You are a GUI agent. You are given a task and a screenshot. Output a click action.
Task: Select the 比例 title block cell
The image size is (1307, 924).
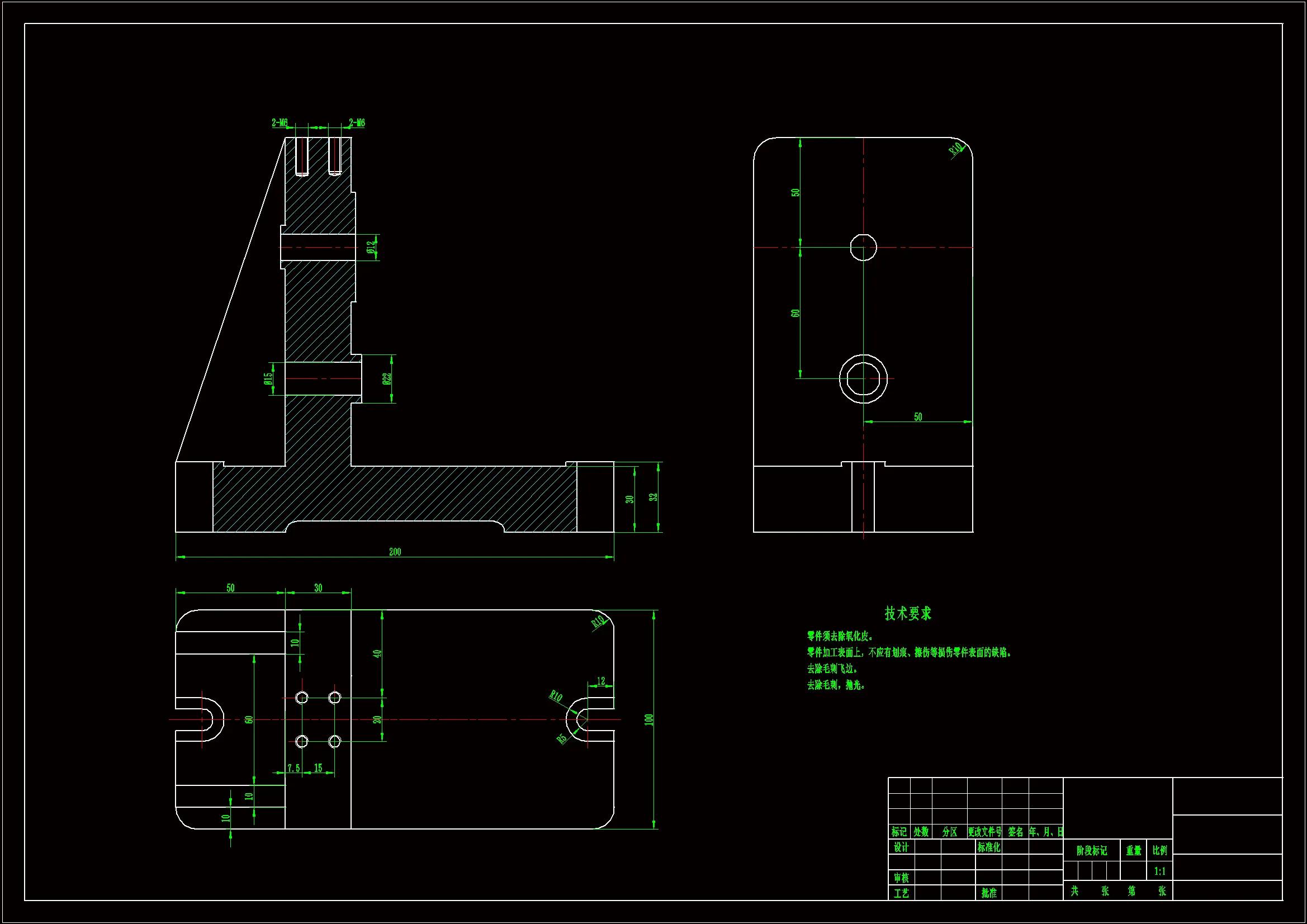[x=1159, y=851]
